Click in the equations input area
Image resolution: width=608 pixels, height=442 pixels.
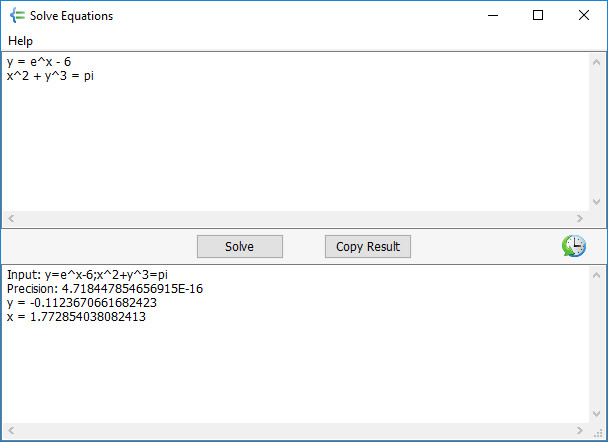(x=295, y=132)
